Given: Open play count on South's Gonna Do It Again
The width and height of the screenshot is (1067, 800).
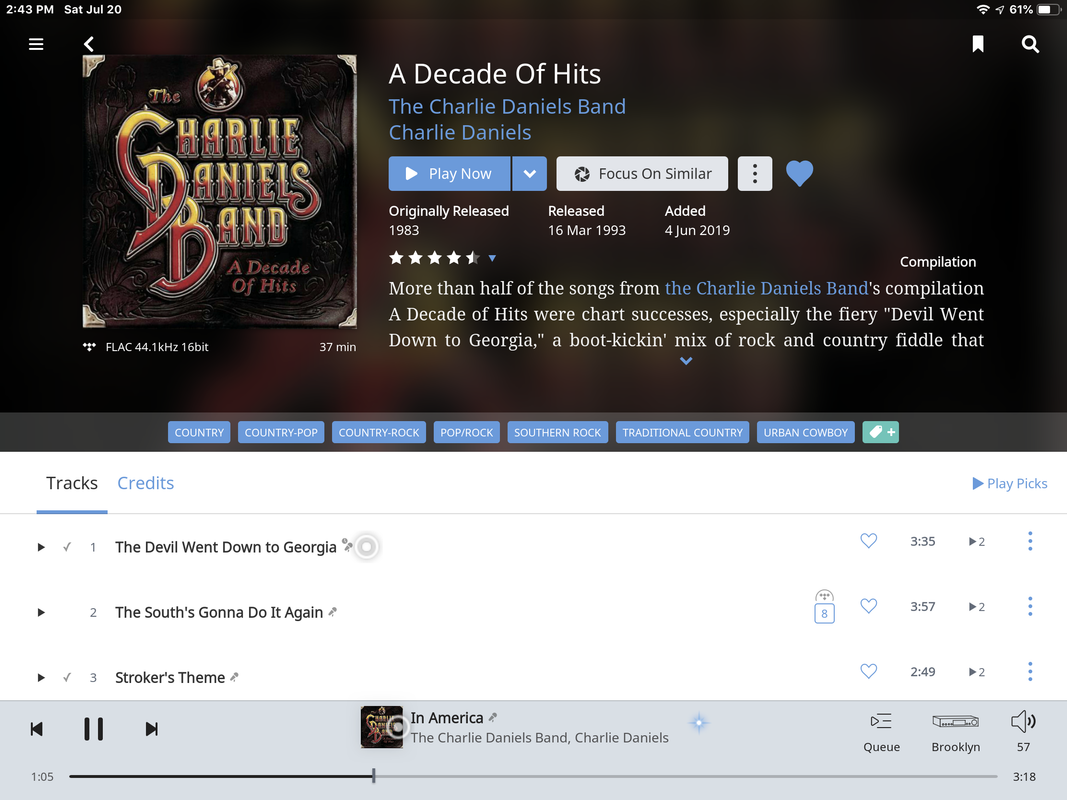Looking at the screenshot, I should (976, 607).
